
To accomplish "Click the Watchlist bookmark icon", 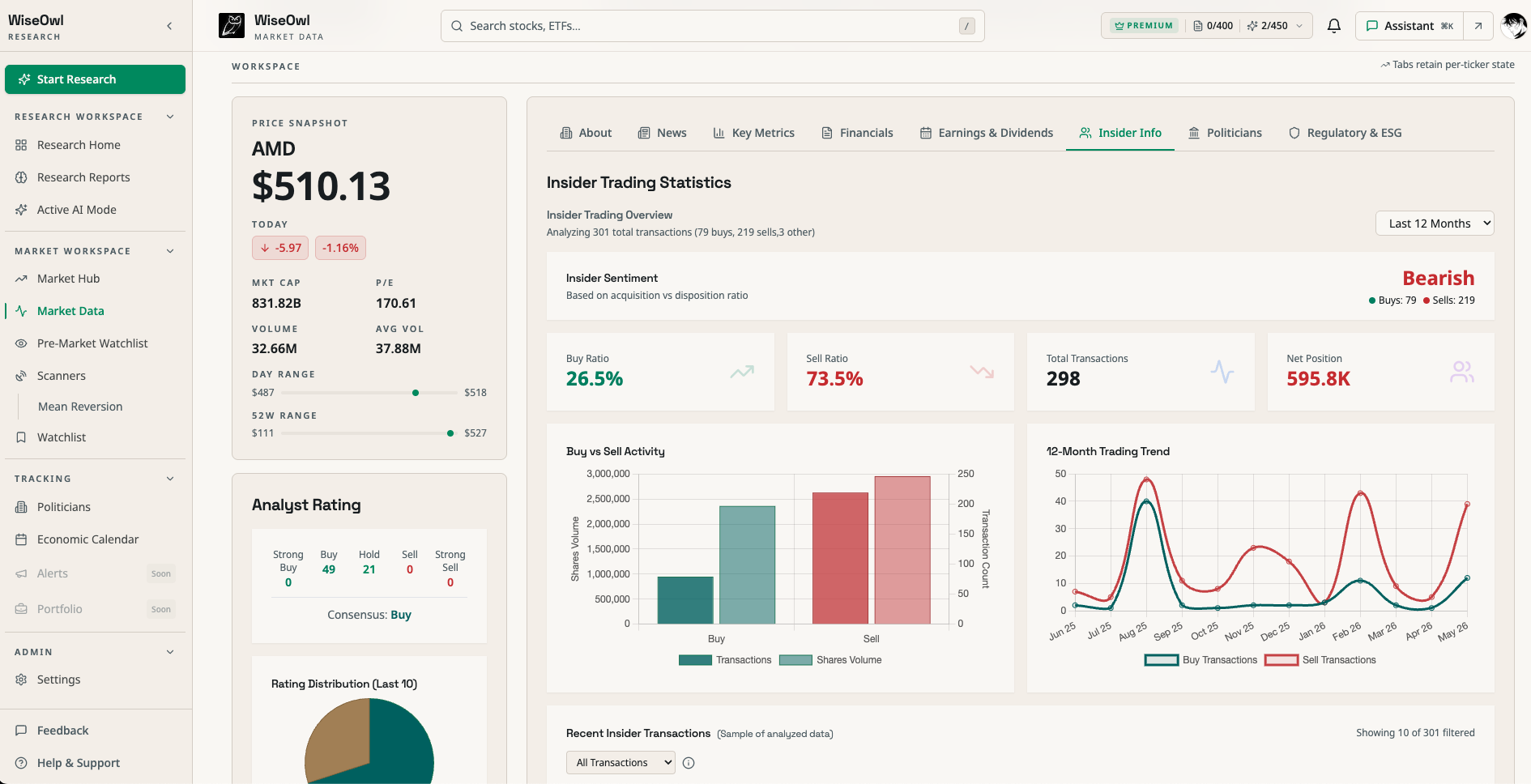I will pyautogui.click(x=21, y=437).
